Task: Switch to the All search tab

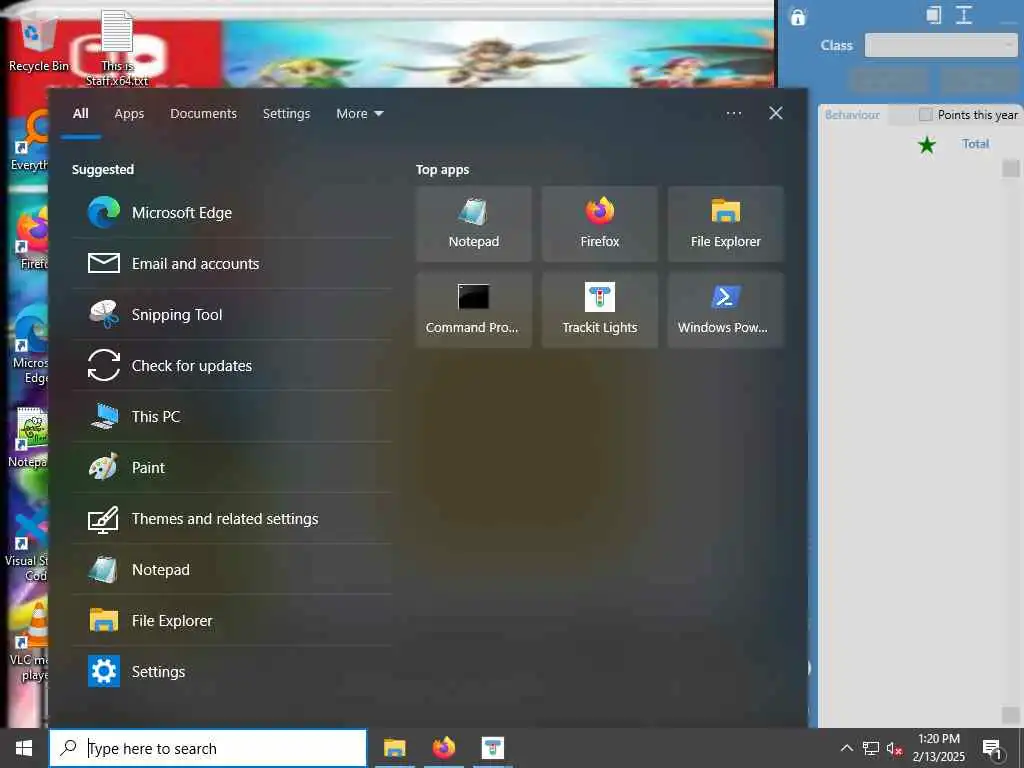Action: coord(80,114)
